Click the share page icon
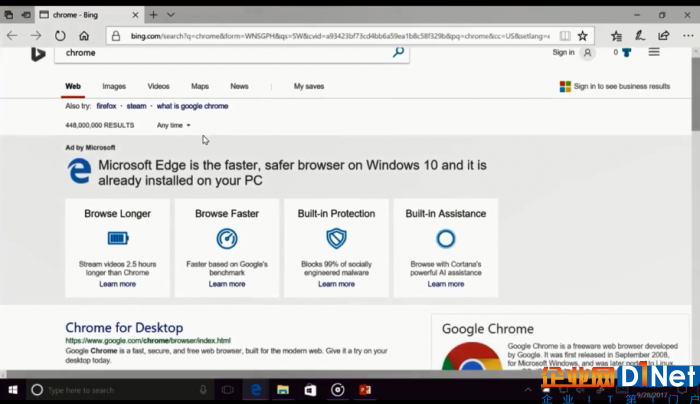The image size is (700, 404). pos(664,36)
